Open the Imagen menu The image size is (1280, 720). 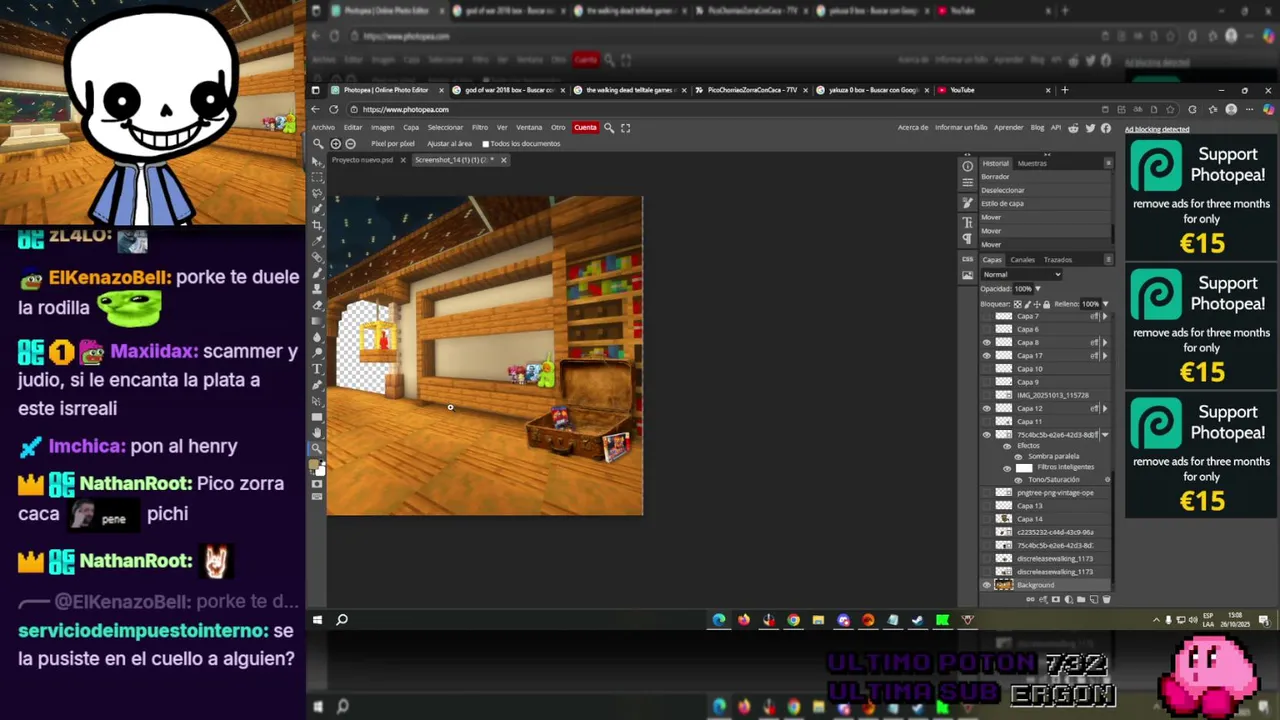click(x=383, y=128)
